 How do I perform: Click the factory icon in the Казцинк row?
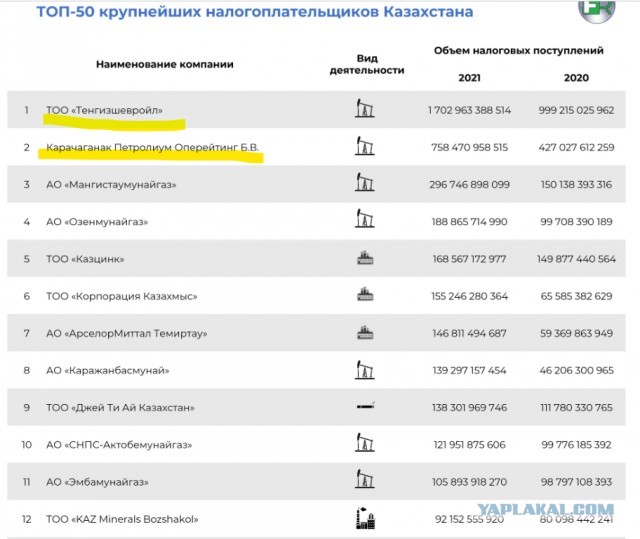[x=365, y=258]
